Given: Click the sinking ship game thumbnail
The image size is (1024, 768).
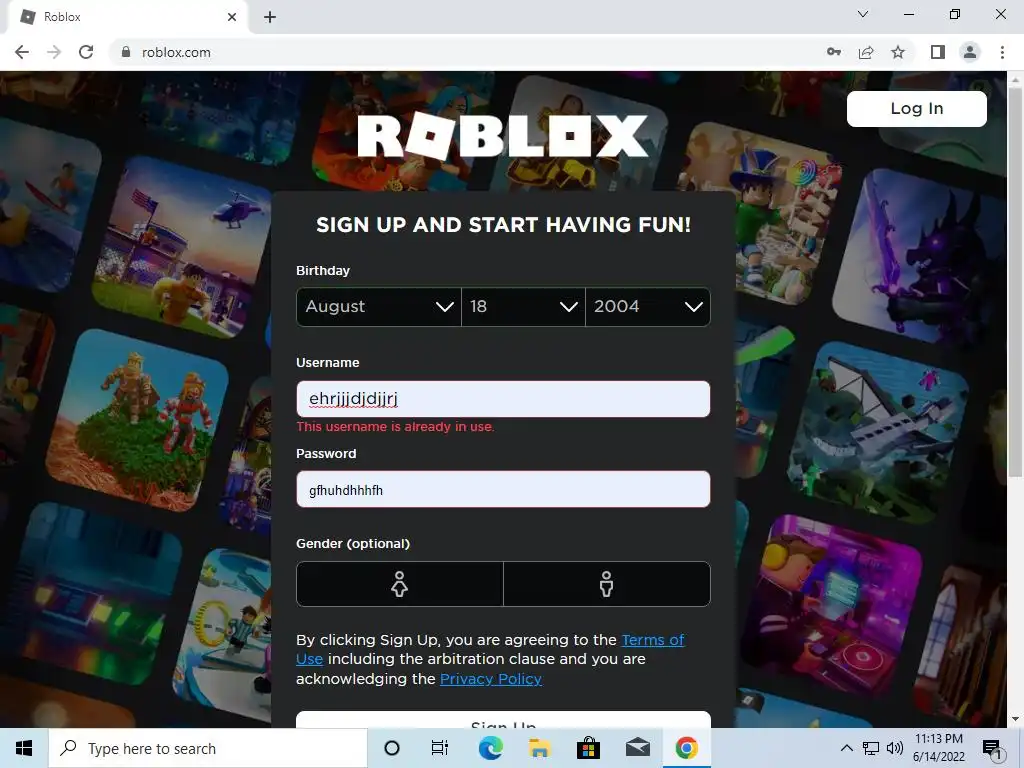Looking at the screenshot, I should pos(877,432).
